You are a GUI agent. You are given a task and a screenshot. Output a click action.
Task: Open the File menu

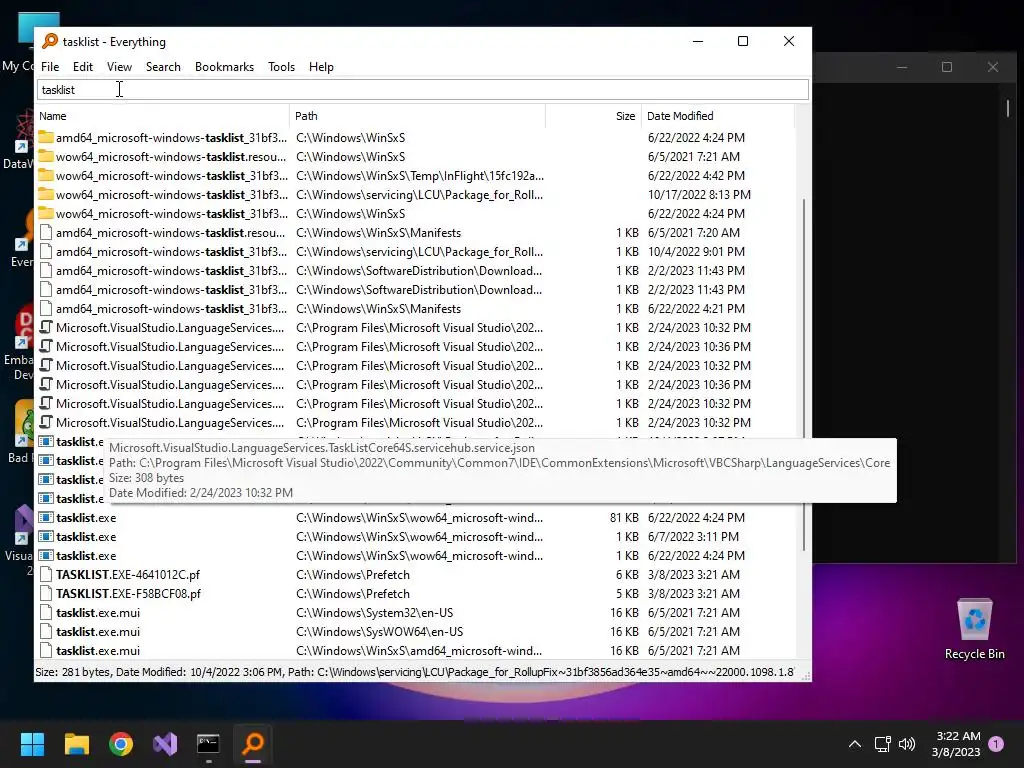[50, 67]
